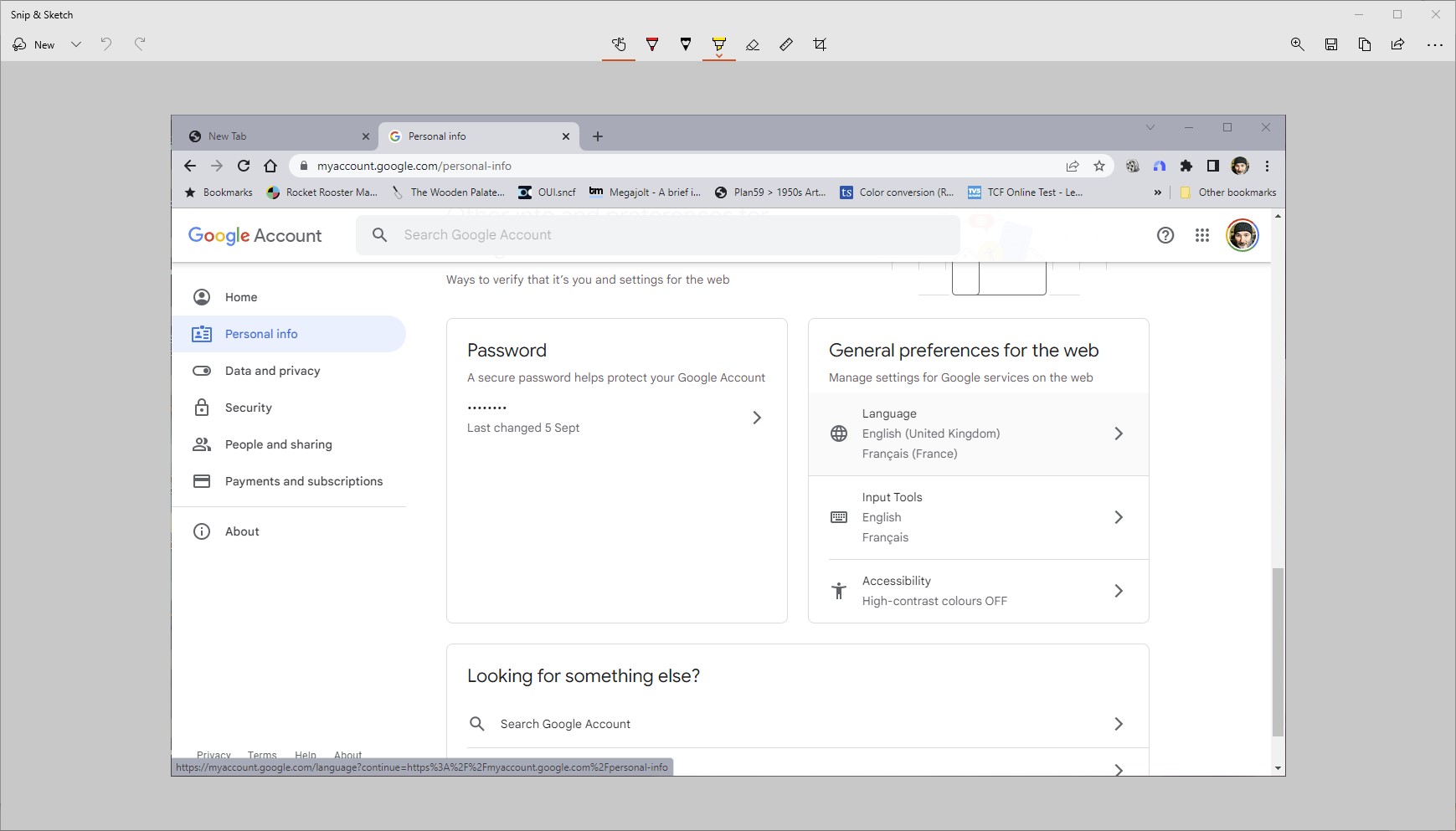Select the image crop tool

[x=820, y=44]
